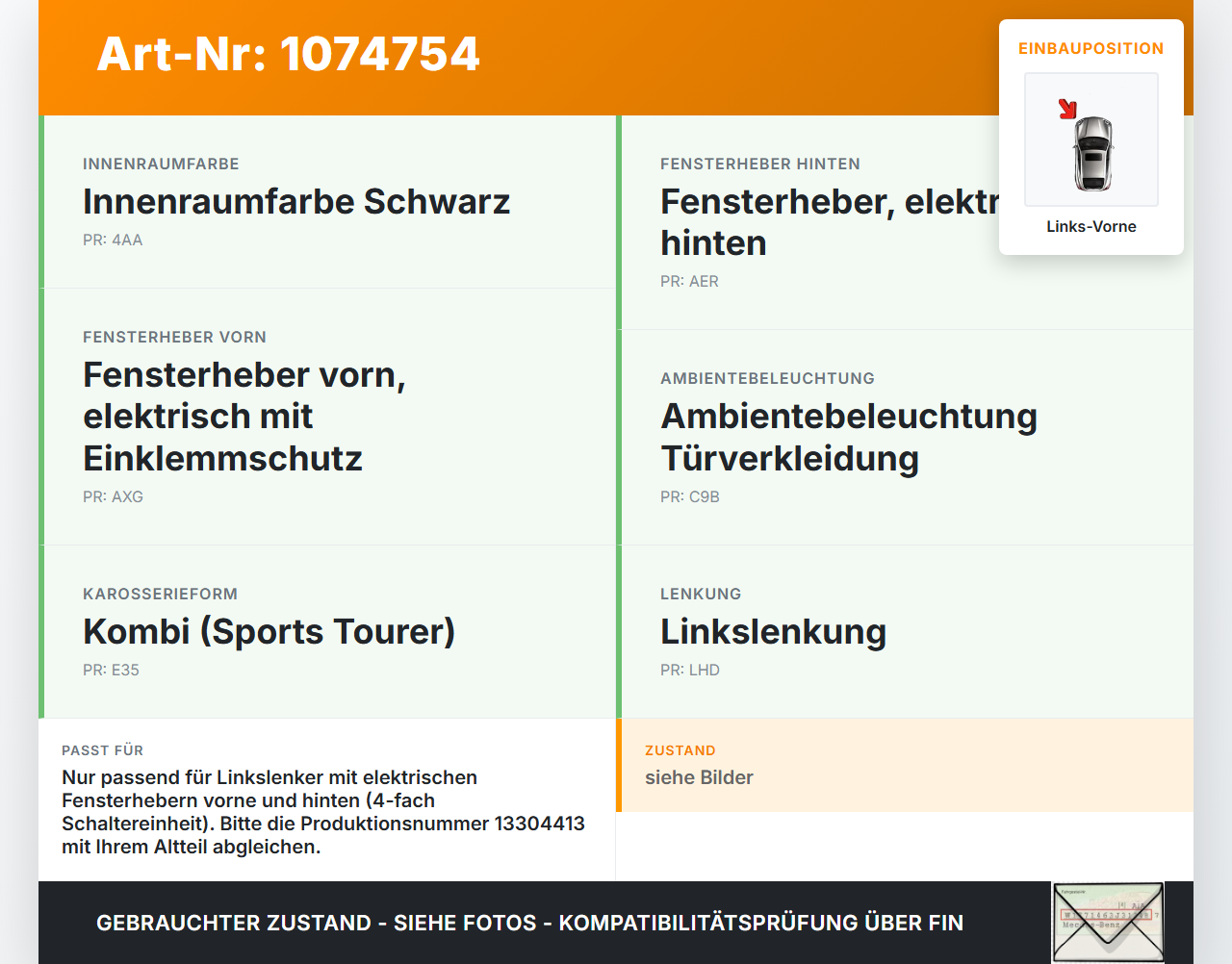
Task: Click the Ambientebeleuchtung Türverkleidung value
Action: [x=849, y=438]
